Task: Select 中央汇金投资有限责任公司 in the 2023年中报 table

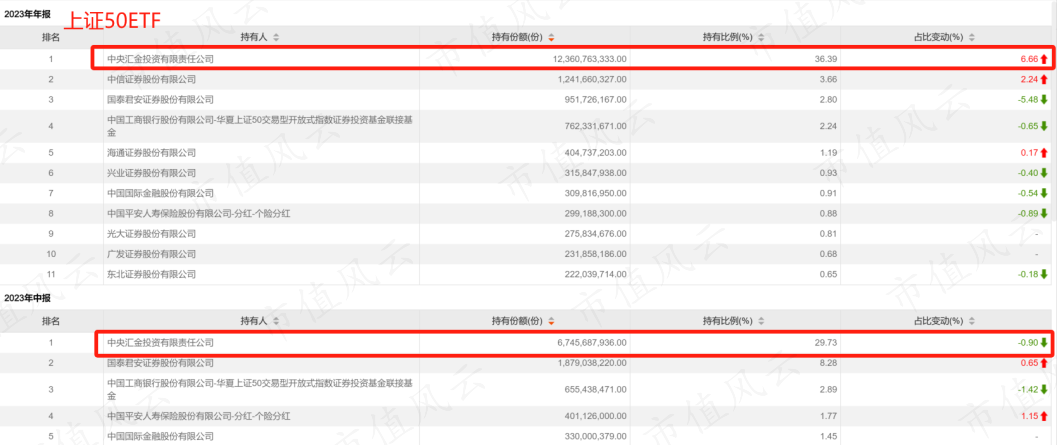Action: click(160, 343)
